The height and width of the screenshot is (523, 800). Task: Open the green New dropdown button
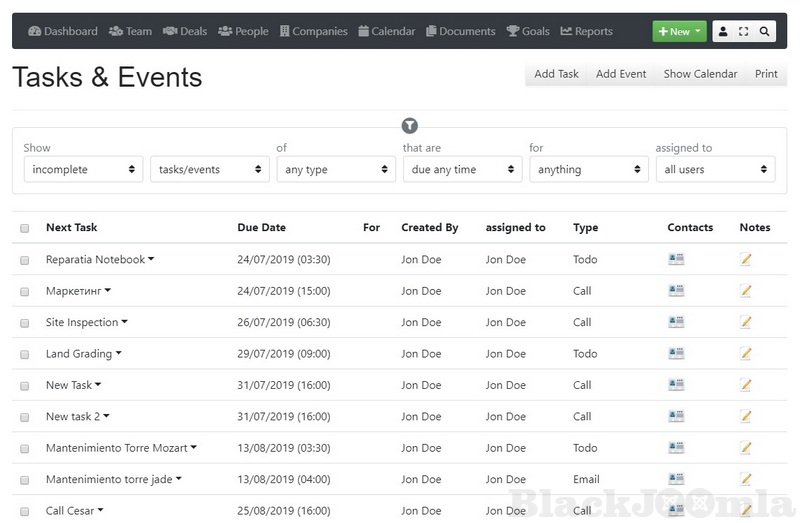pos(679,32)
